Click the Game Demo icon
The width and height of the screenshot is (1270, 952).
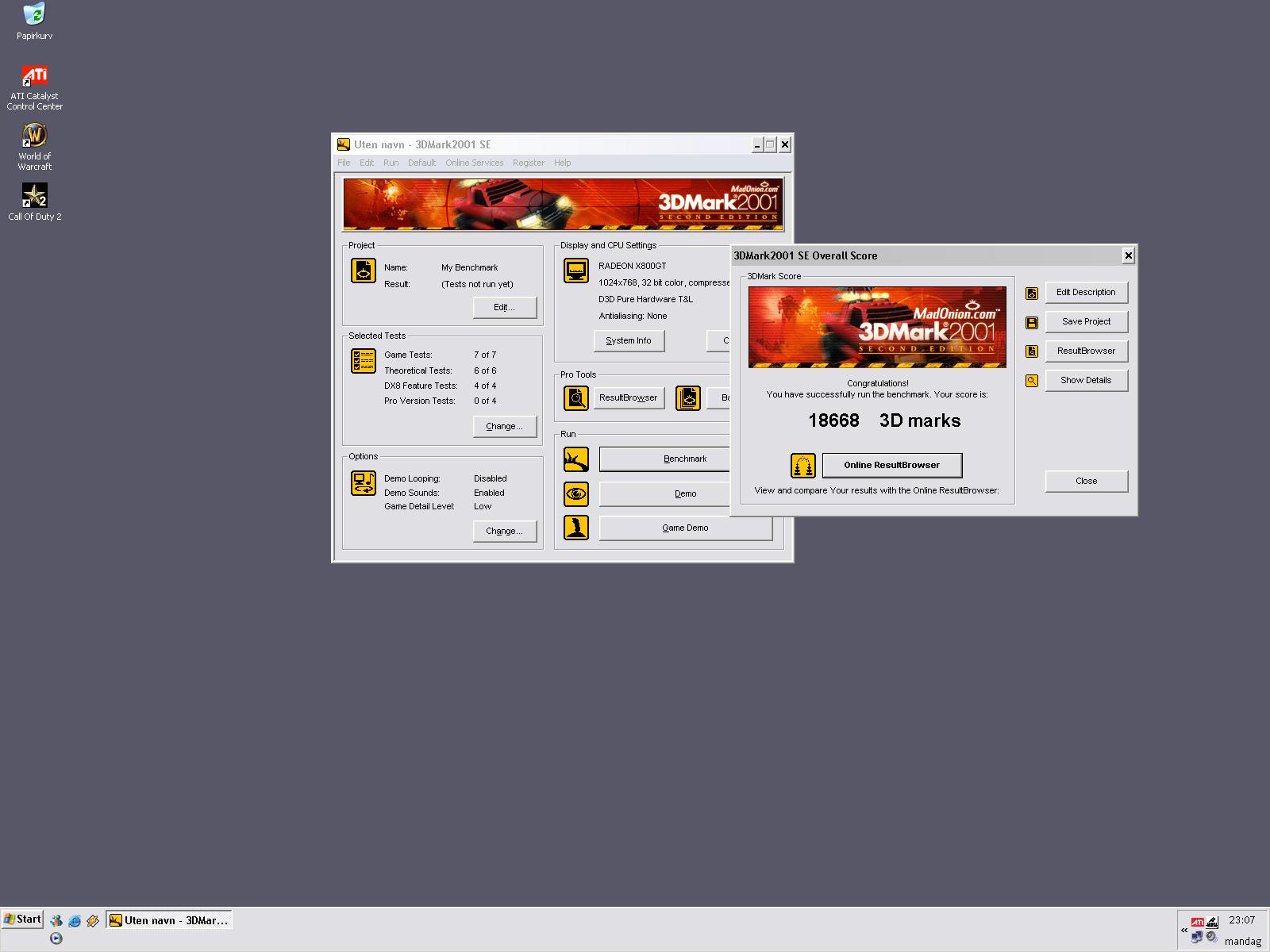pos(576,528)
